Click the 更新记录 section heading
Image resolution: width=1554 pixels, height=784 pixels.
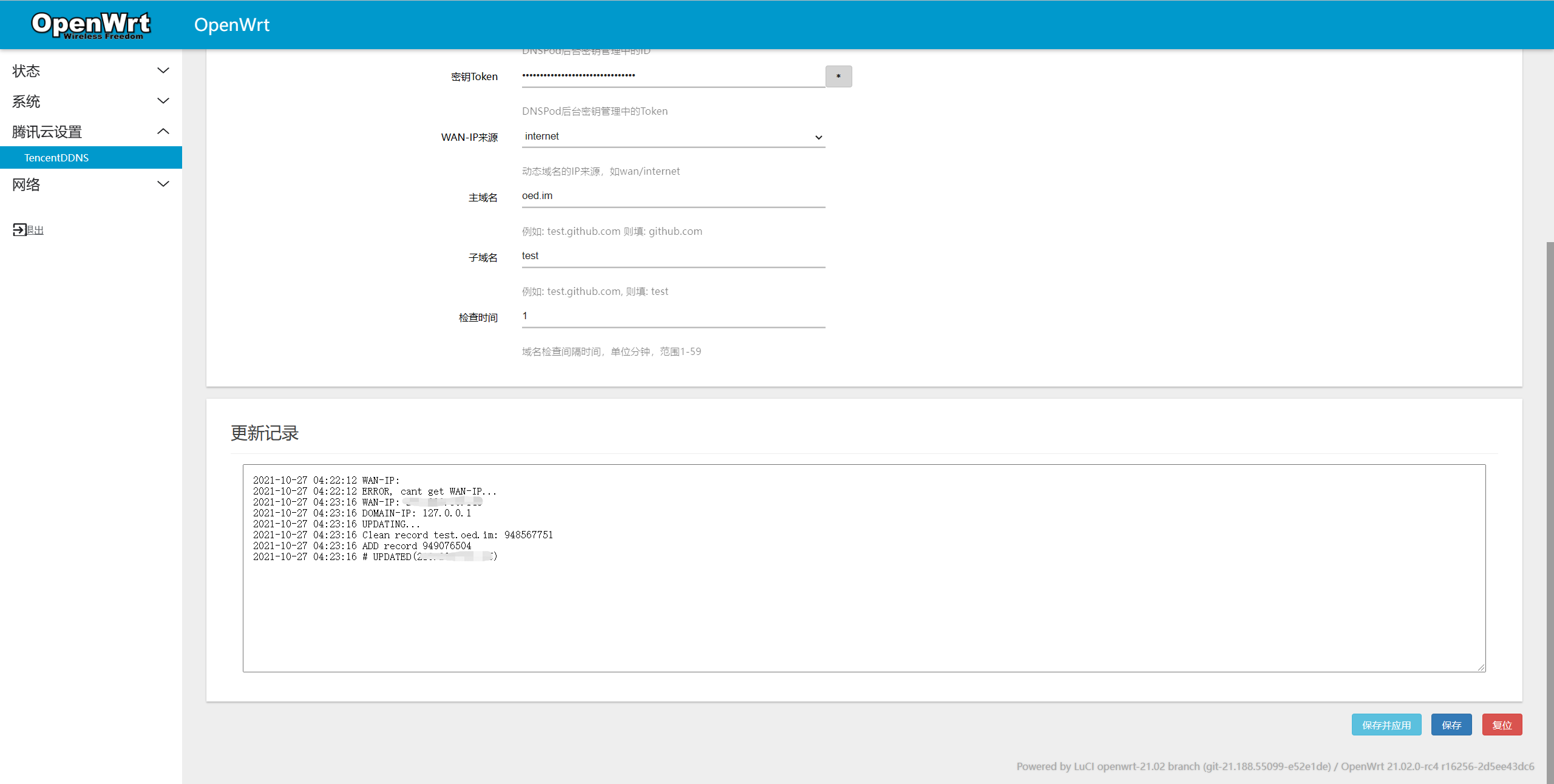pyautogui.click(x=265, y=433)
